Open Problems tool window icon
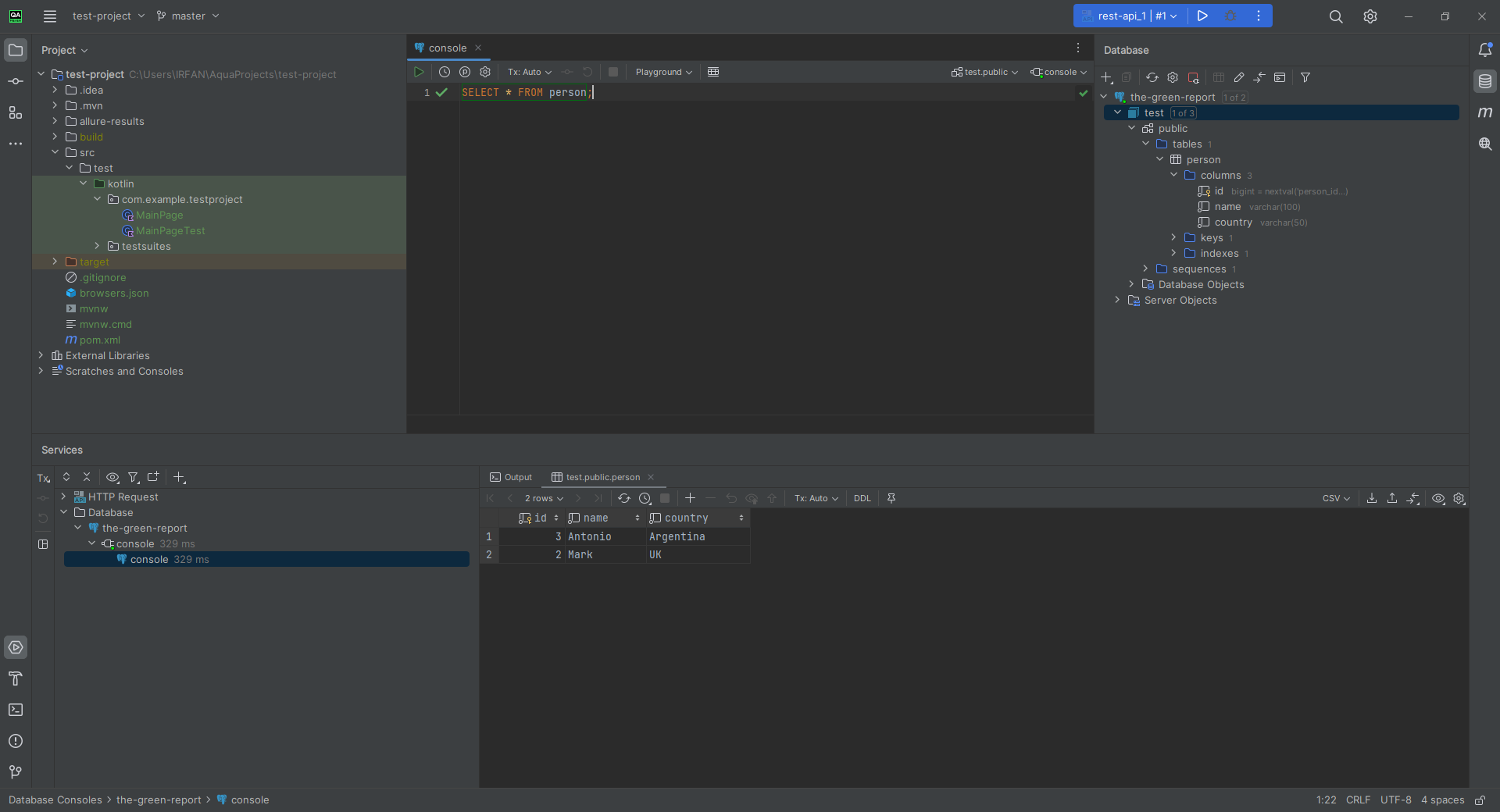Image resolution: width=1500 pixels, height=812 pixels. (x=16, y=741)
